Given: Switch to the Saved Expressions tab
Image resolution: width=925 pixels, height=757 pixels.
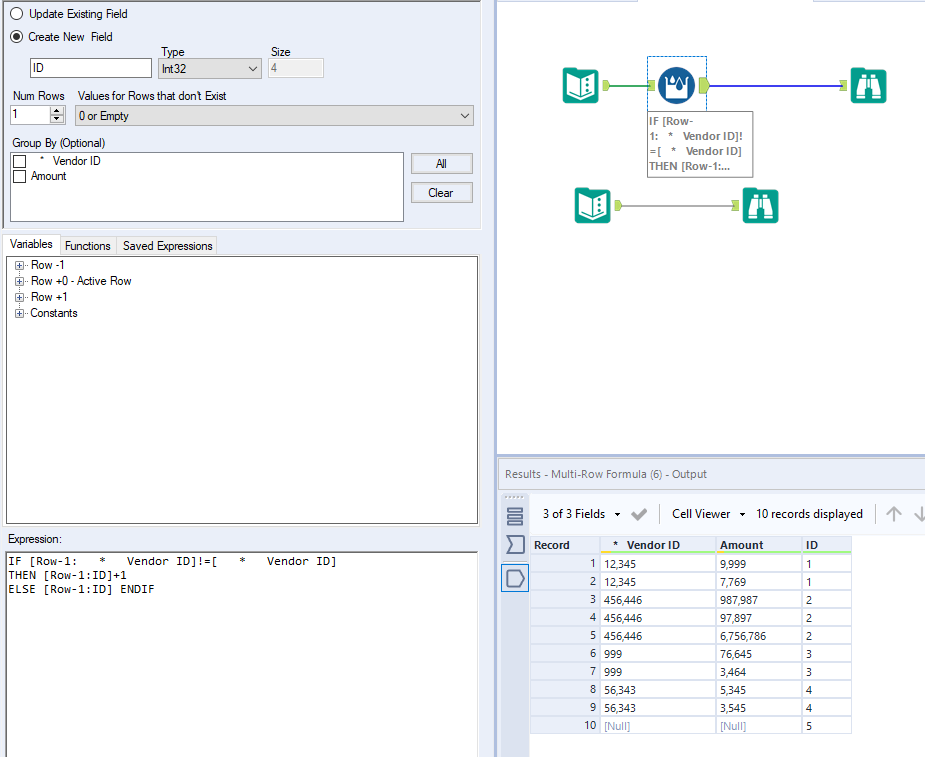Looking at the screenshot, I should coord(167,245).
